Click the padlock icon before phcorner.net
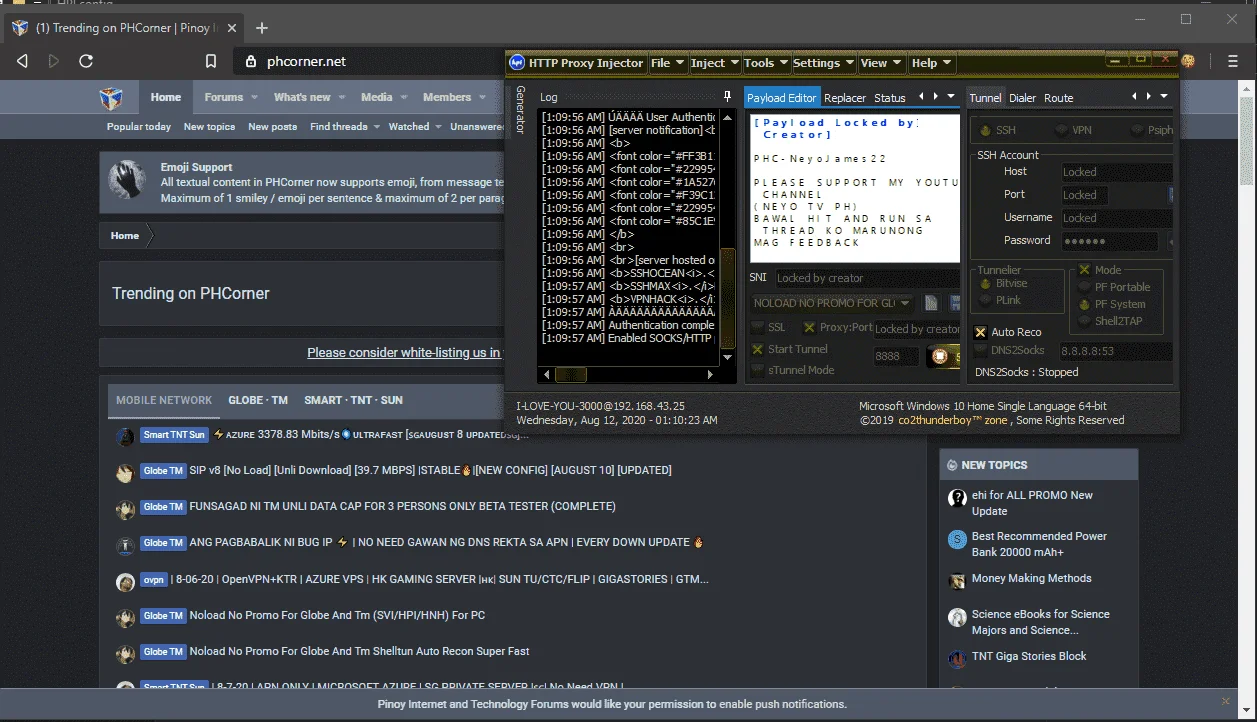The image size is (1257, 722). coord(251,61)
